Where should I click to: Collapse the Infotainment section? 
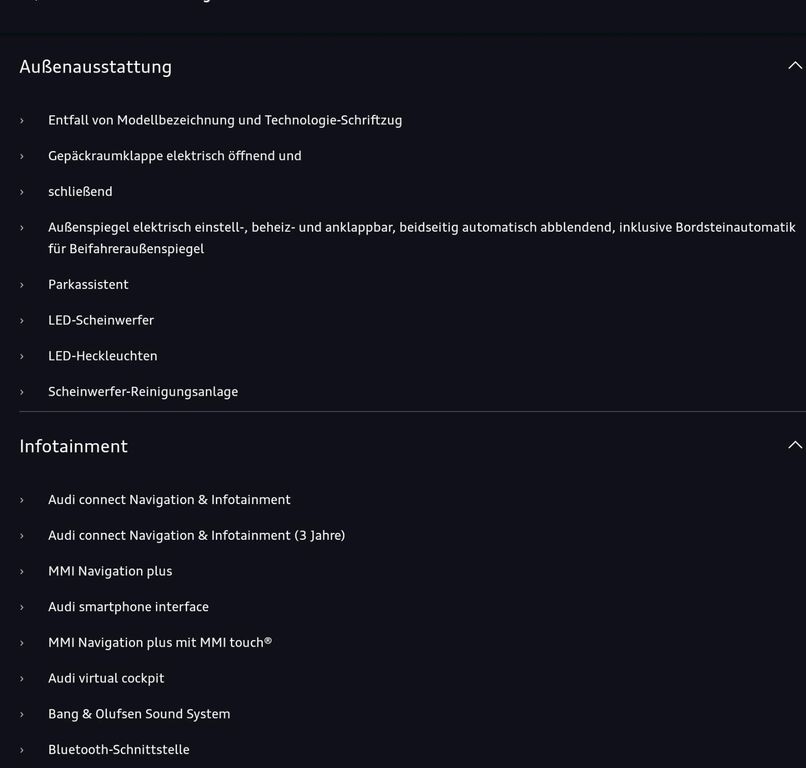(x=795, y=445)
